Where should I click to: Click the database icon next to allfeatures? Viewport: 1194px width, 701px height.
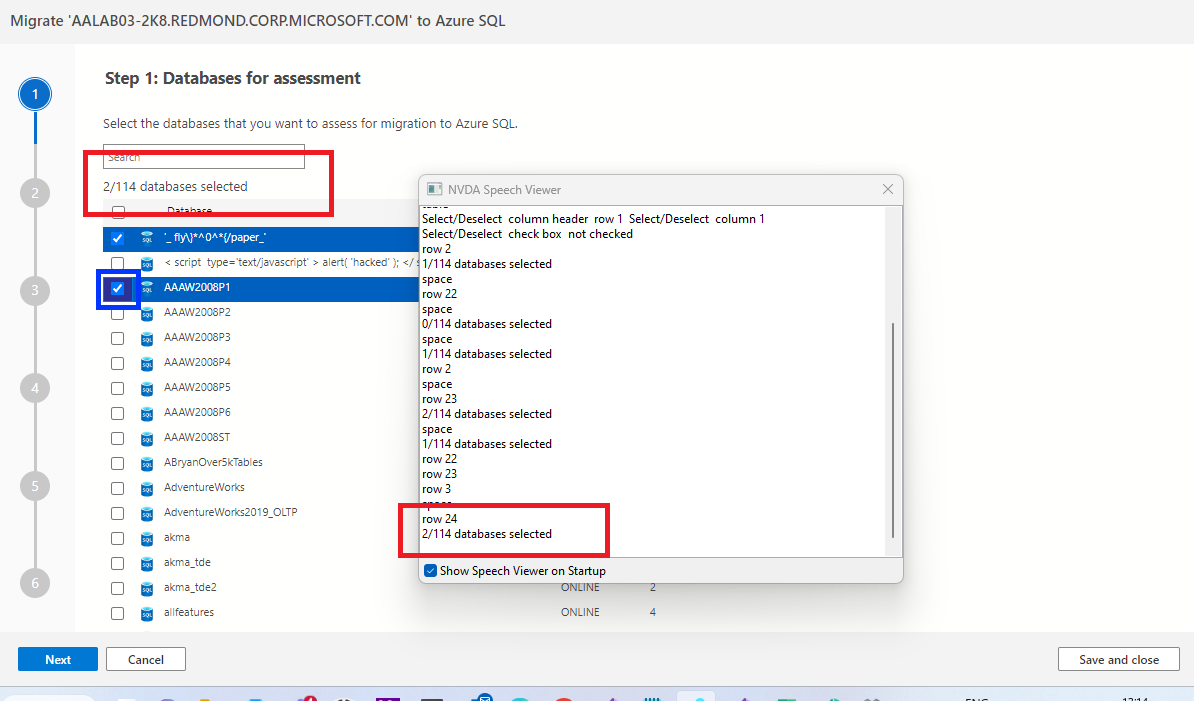pyautogui.click(x=147, y=612)
